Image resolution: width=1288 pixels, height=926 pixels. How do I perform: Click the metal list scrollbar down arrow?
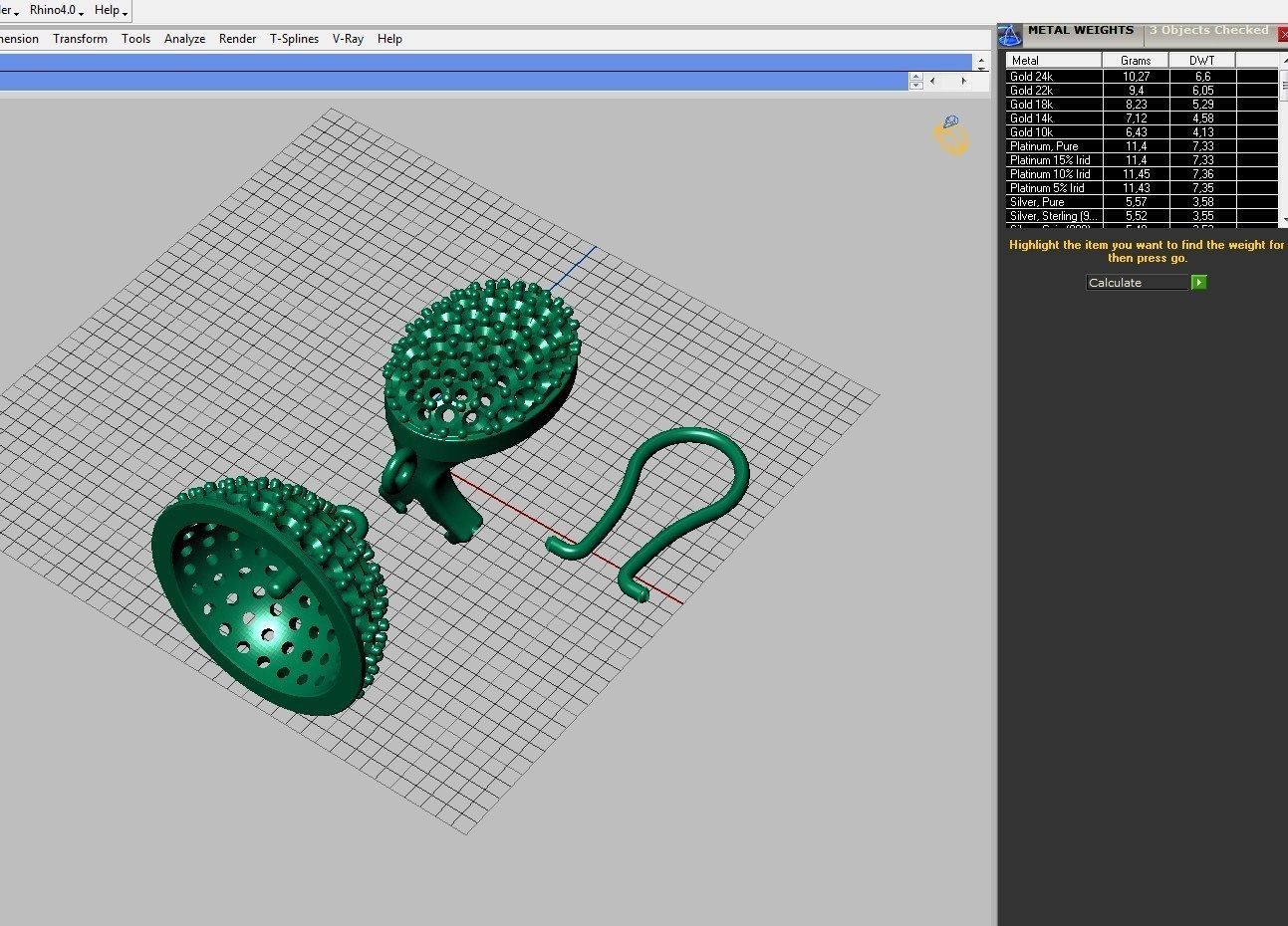pyautogui.click(x=1284, y=219)
